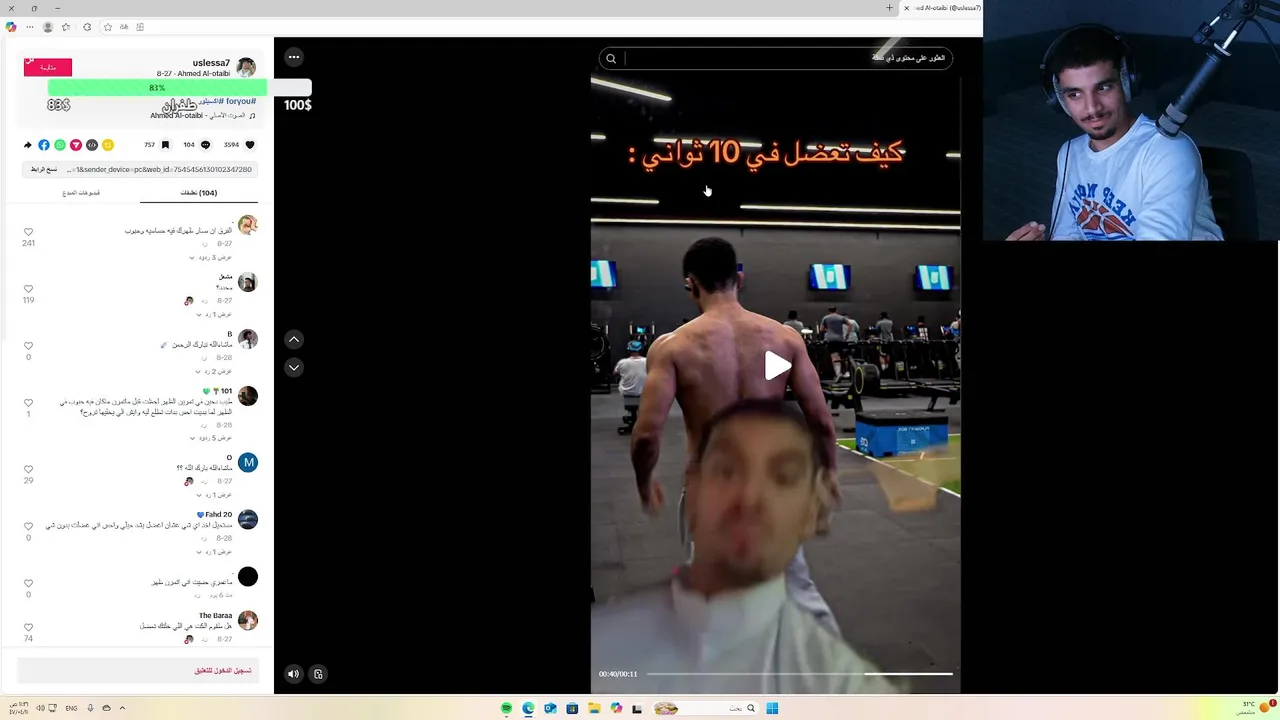Click log in to comment button

coord(137,670)
